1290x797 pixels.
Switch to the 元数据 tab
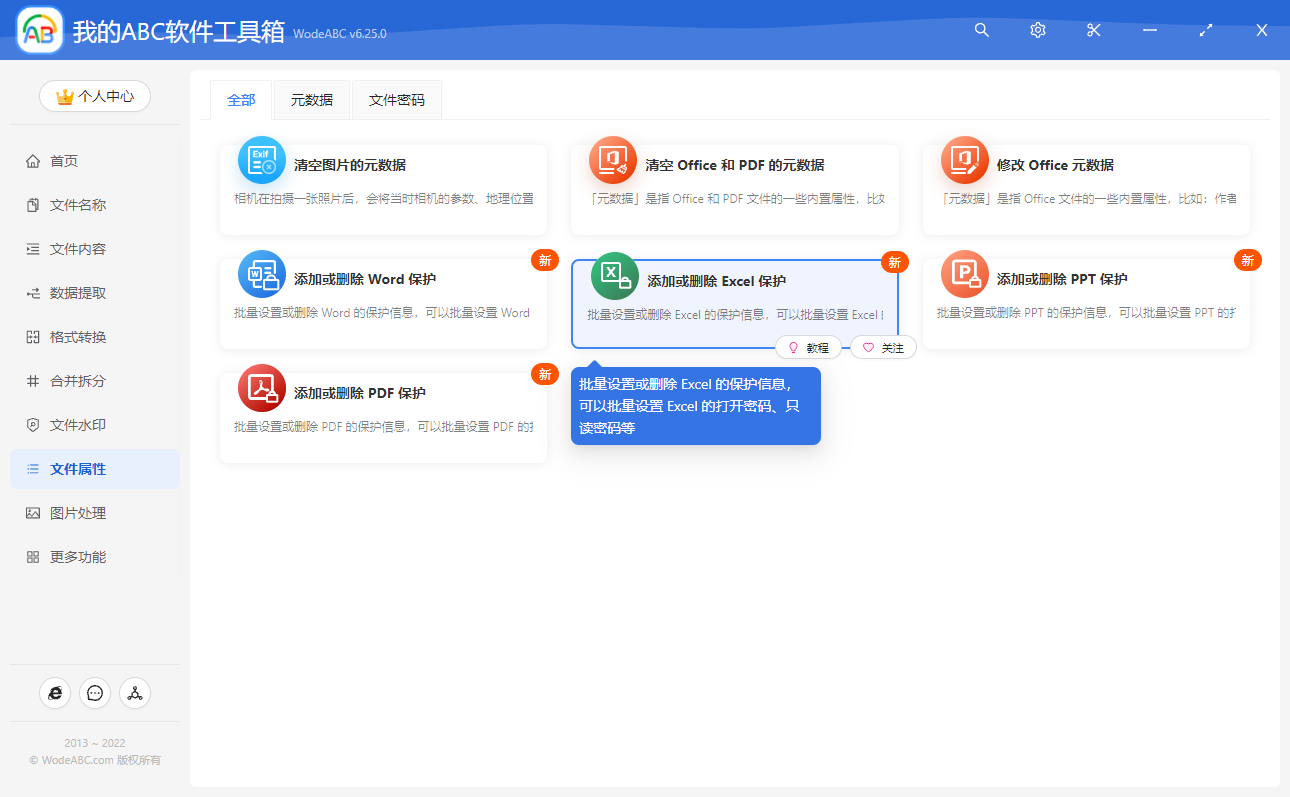point(311,100)
